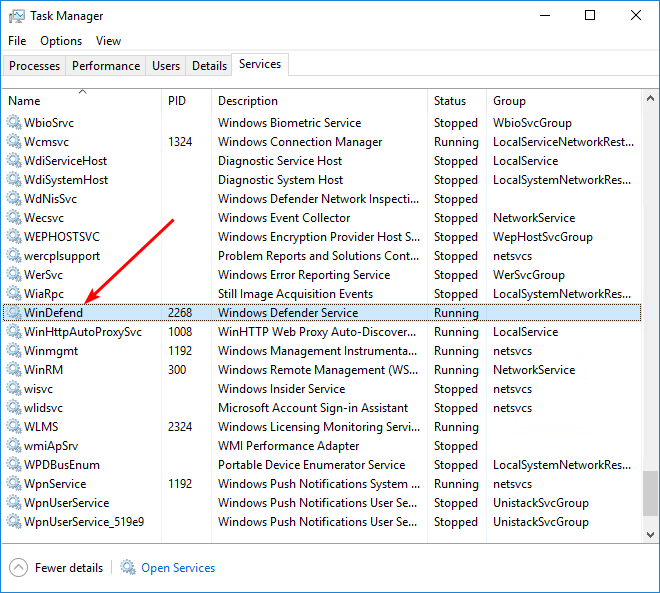The width and height of the screenshot is (660, 593).
Task: Click the gear icon beside Winmgmt
Action: pyautogui.click(x=14, y=351)
